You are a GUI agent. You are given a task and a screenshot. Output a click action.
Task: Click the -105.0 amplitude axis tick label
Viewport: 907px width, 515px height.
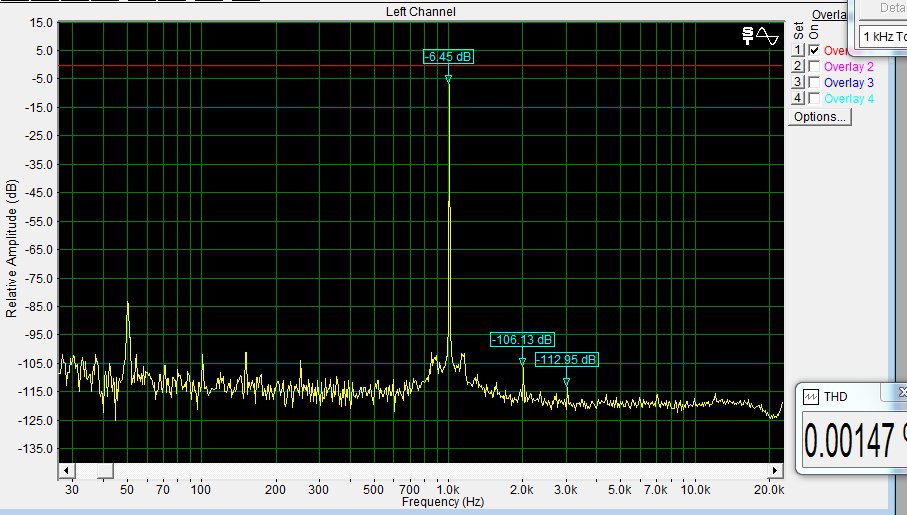point(37,363)
